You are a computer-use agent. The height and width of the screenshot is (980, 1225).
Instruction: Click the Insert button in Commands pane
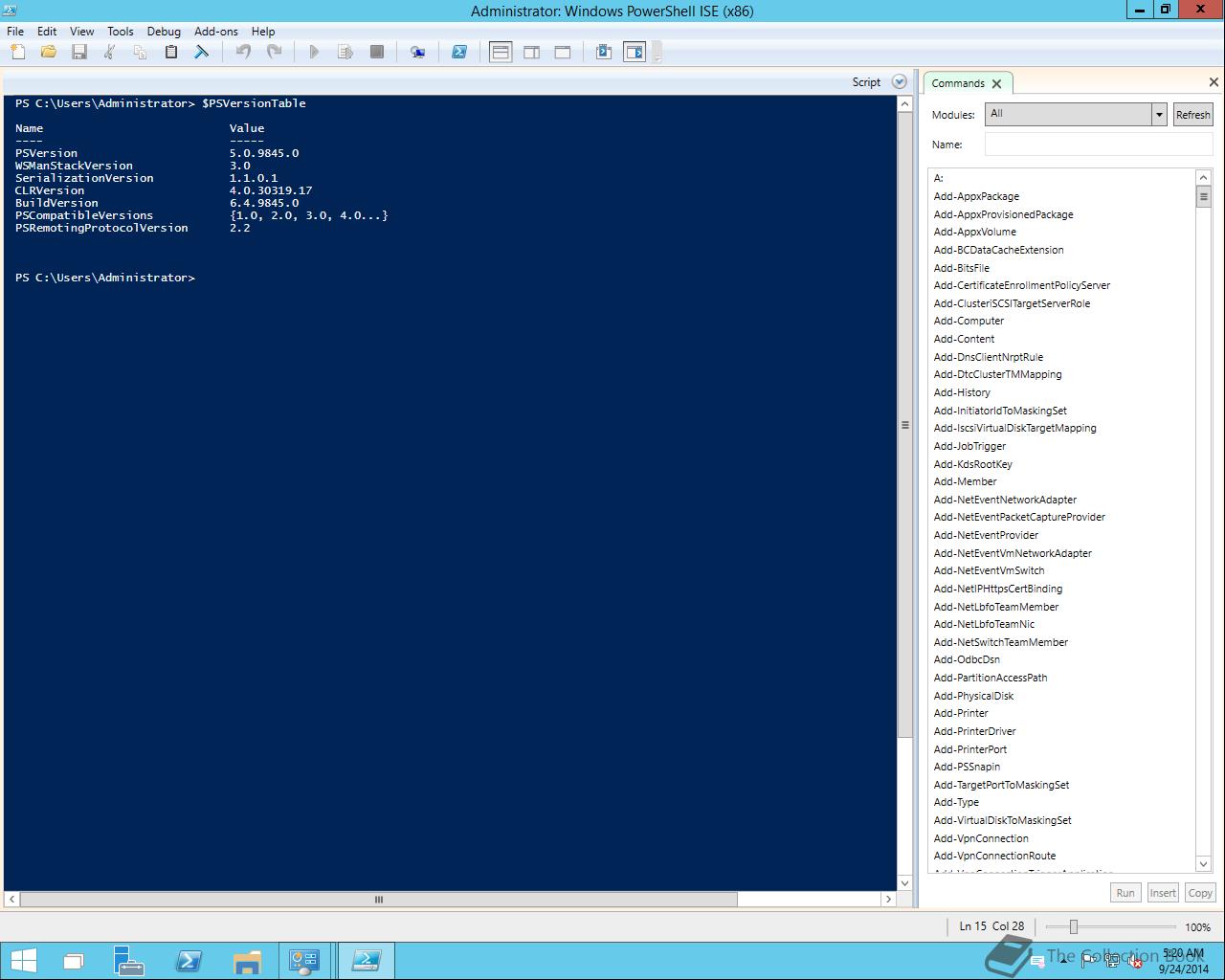tap(1163, 893)
